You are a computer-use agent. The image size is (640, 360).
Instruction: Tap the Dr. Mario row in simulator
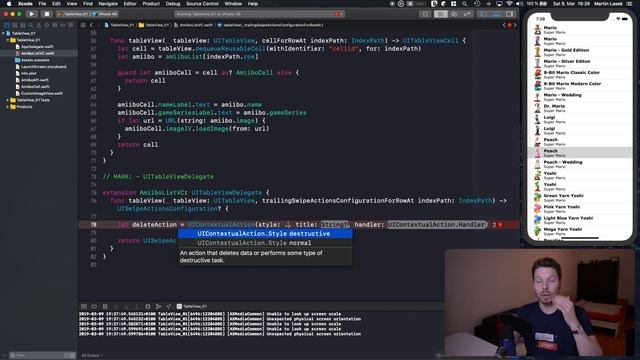[x=580, y=108]
